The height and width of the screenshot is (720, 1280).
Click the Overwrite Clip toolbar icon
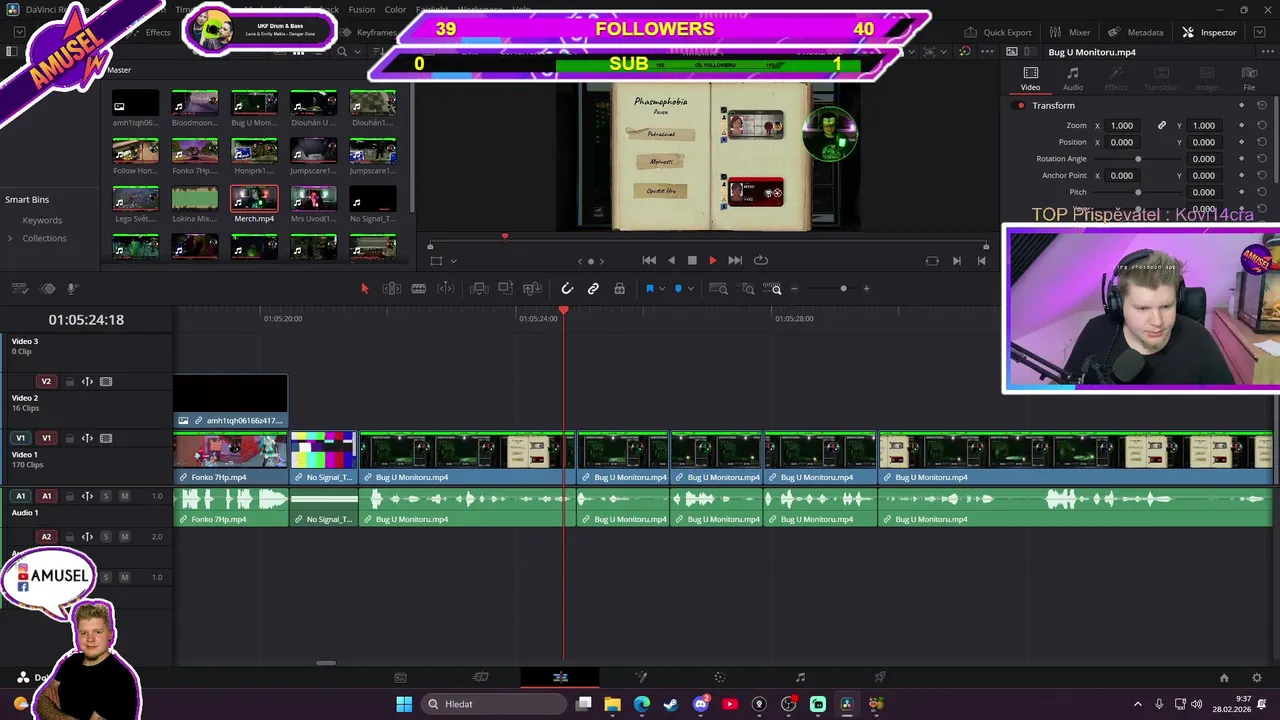coord(506,289)
